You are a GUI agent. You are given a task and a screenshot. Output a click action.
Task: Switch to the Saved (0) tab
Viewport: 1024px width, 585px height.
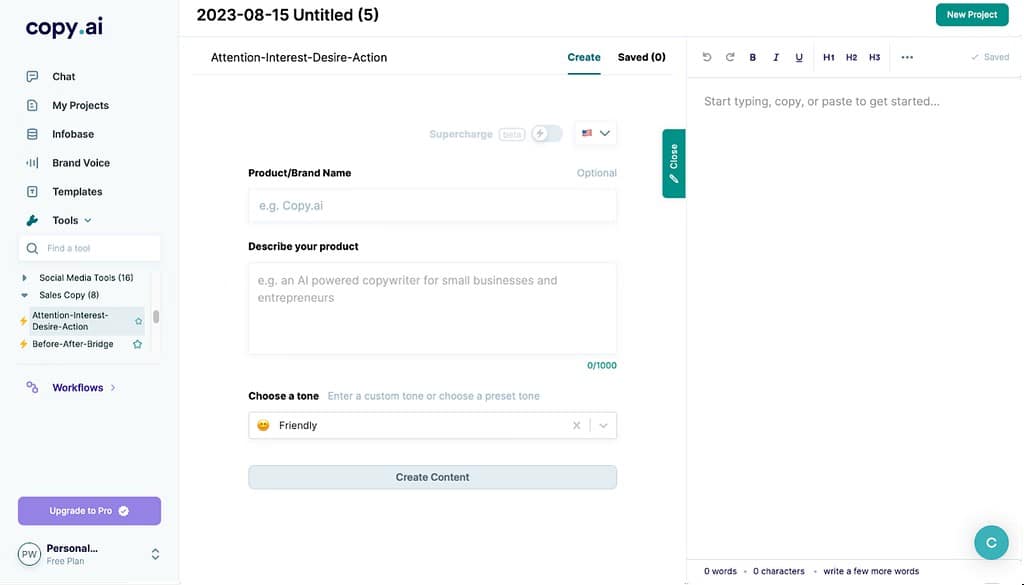pyautogui.click(x=641, y=57)
